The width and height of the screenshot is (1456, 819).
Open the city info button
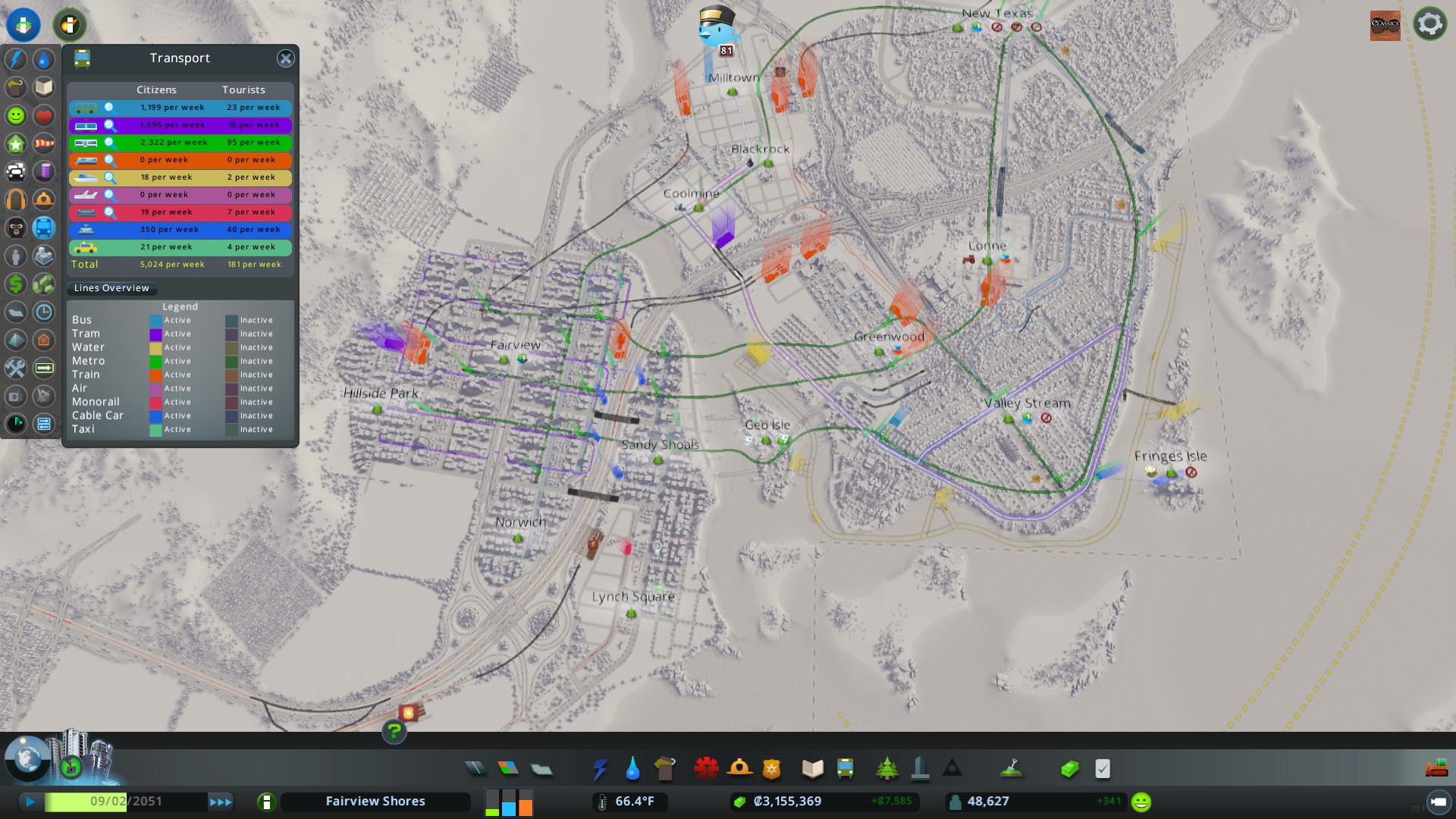[x=266, y=802]
